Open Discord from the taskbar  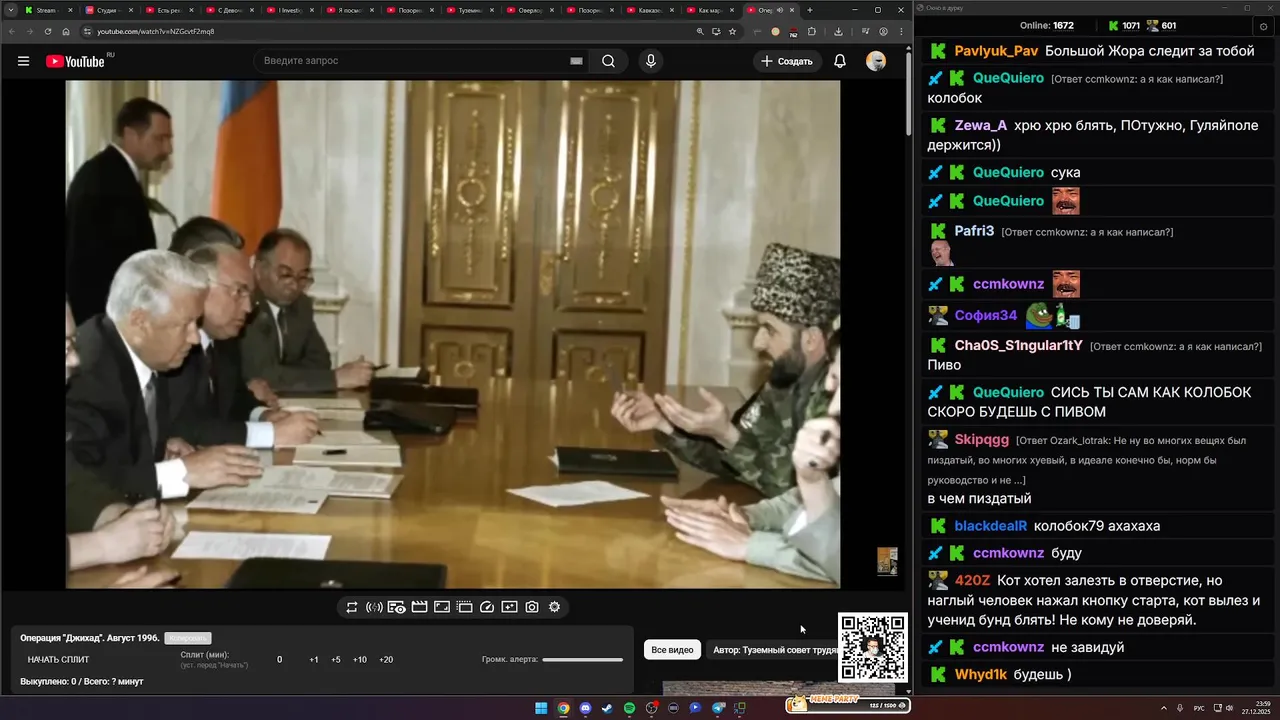tap(585, 708)
